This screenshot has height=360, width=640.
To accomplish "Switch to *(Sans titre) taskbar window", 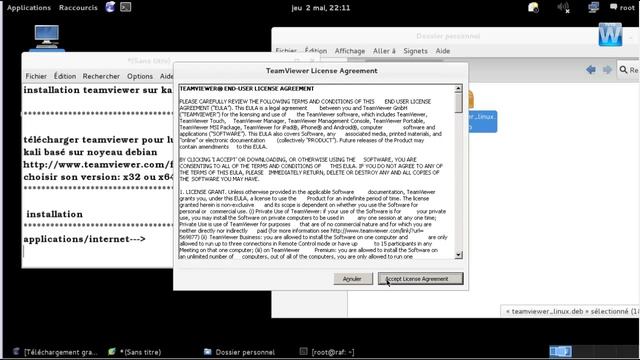I will pyautogui.click(x=135, y=352).
